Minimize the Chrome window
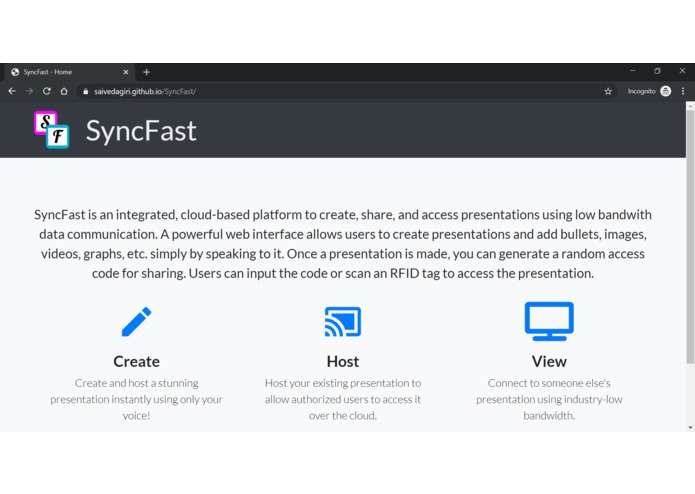The image size is (695, 494). point(633,71)
